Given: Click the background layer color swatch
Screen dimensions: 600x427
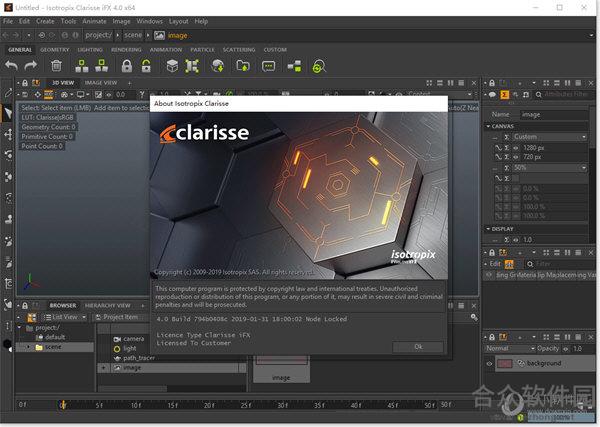Looking at the screenshot, I should 504,363.
